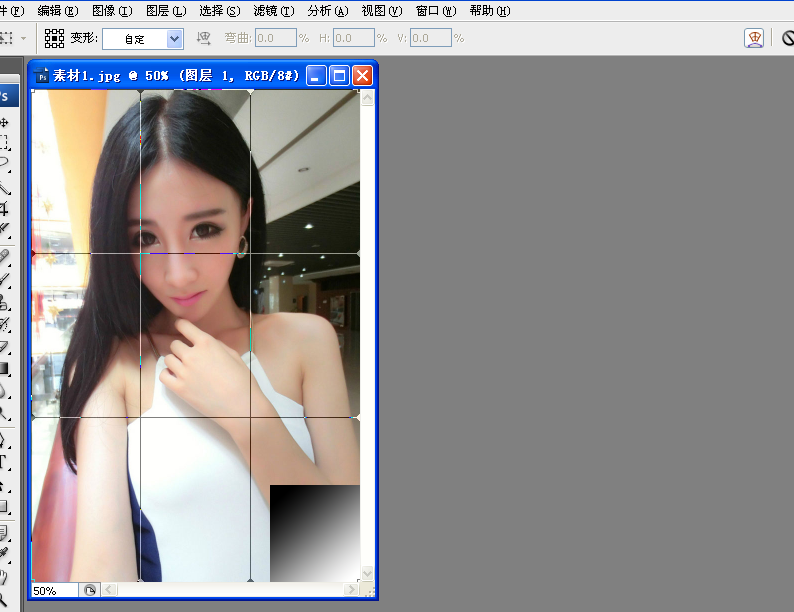Select the Brush tool
794x612 pixels.
pos(4,279)
